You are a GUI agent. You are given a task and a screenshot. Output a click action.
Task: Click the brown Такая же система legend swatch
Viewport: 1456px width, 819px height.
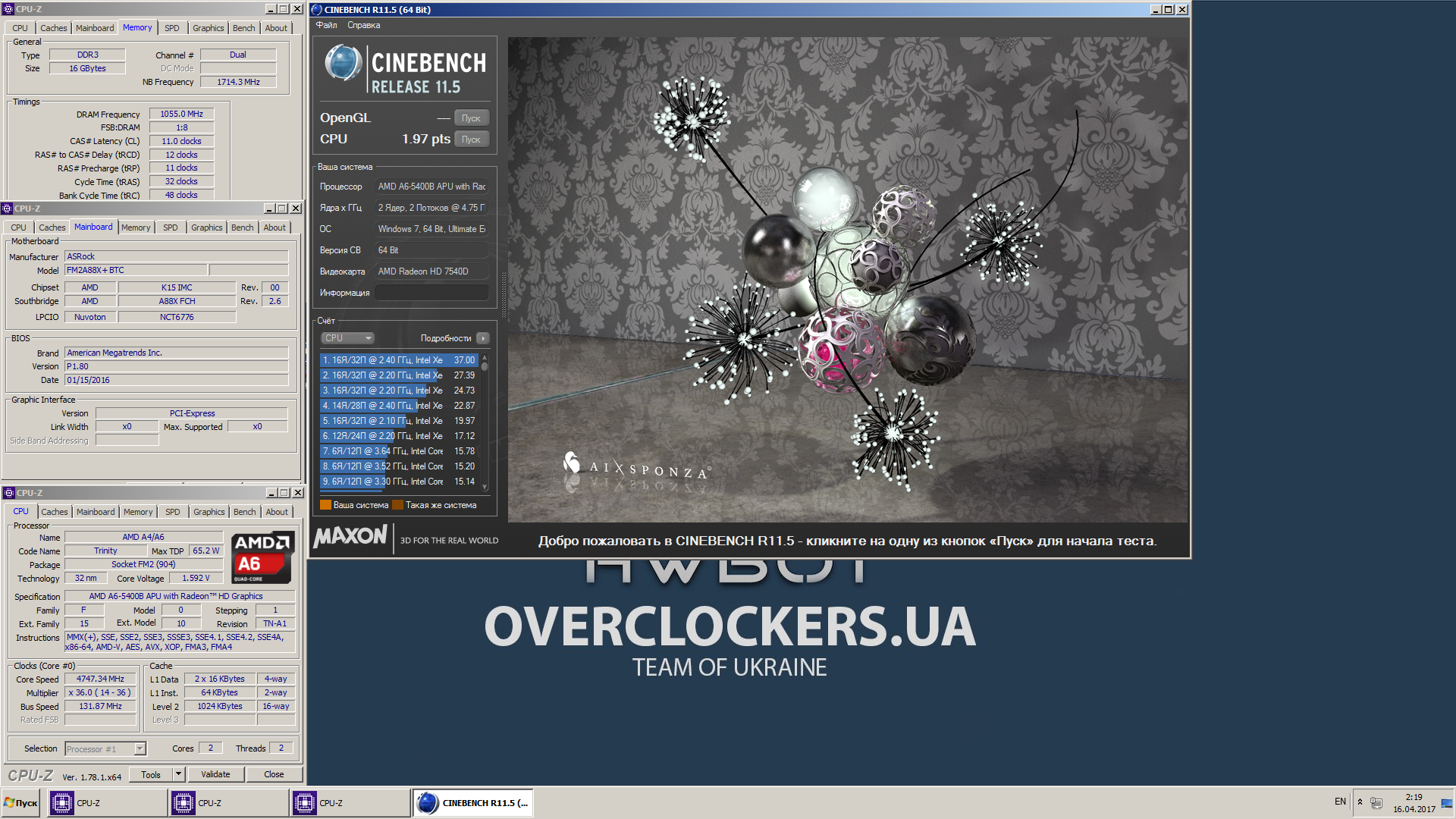[397, 505]
